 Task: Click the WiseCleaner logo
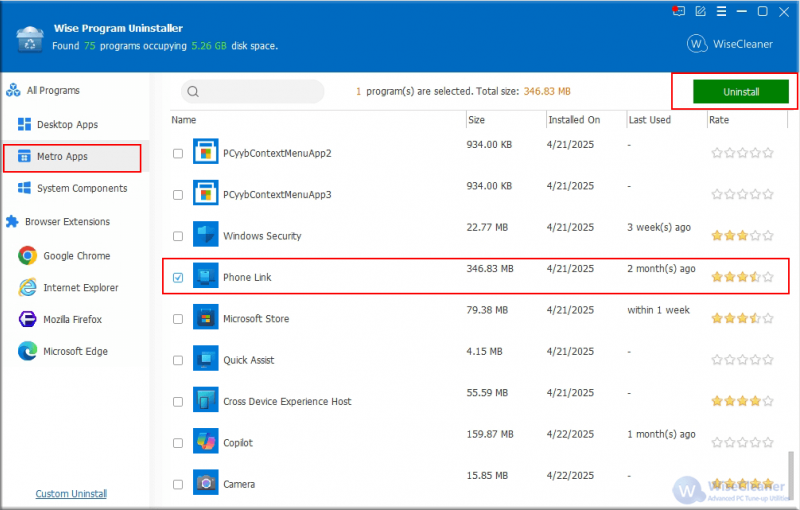pos(730,44)
